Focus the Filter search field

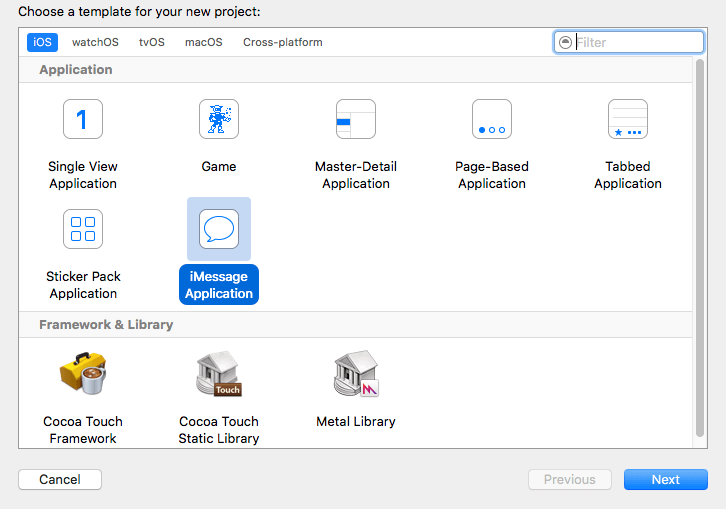click(629, 43)
